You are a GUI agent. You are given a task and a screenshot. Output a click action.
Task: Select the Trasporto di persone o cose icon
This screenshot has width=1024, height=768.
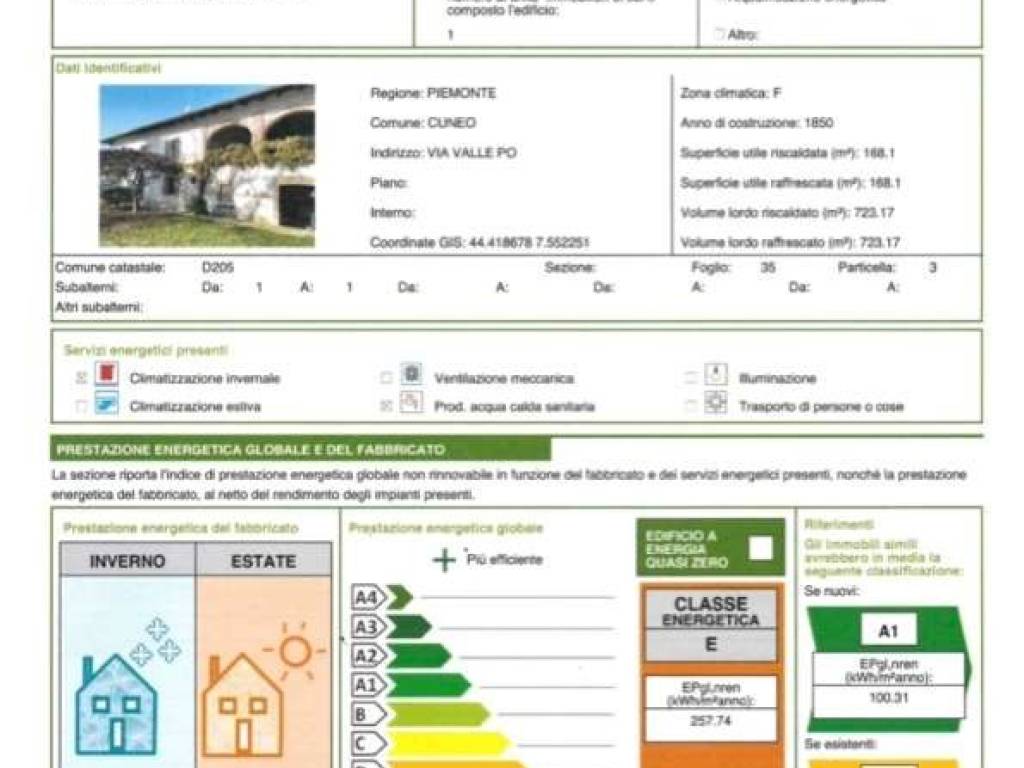[x=715, y=404]
